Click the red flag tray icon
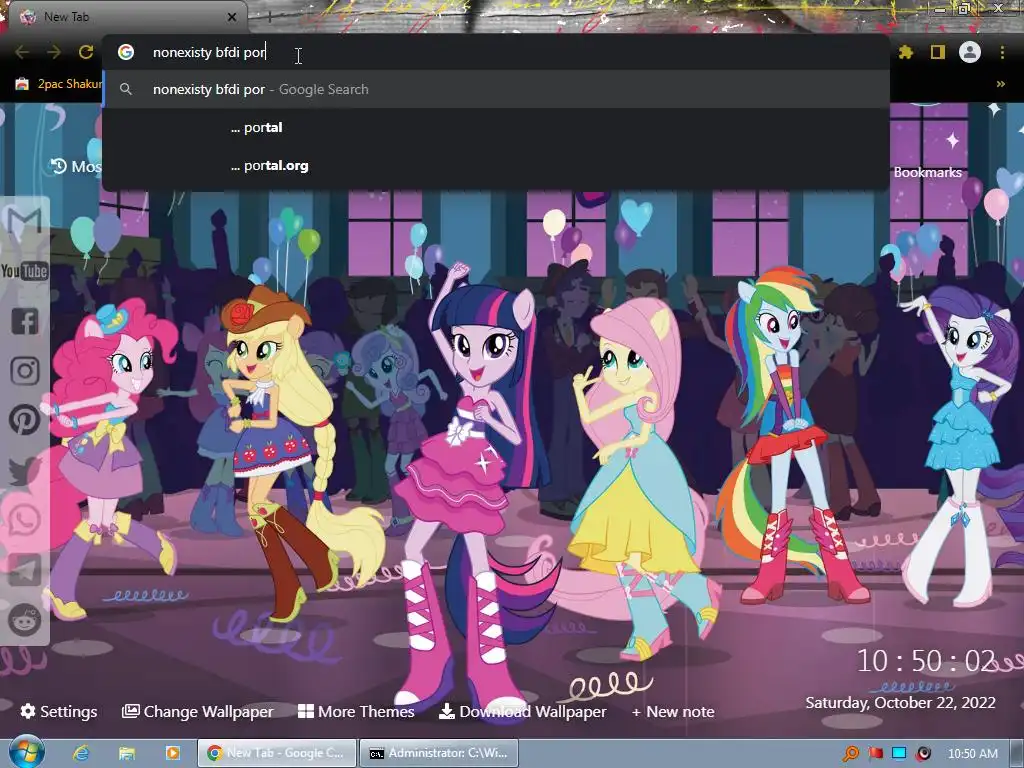 tap(876, 754)
